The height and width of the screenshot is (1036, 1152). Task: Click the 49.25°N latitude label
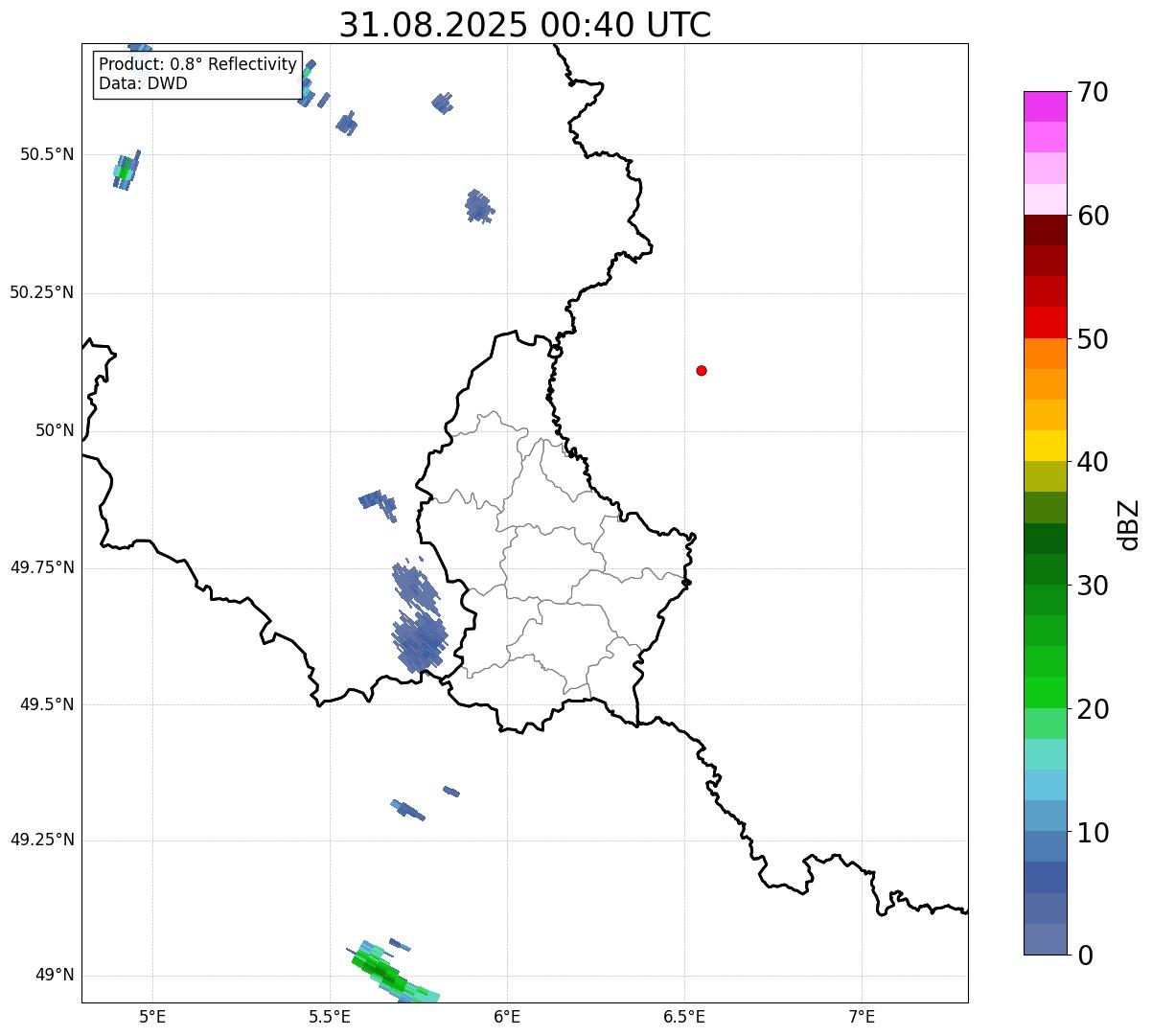pos(41,840)
